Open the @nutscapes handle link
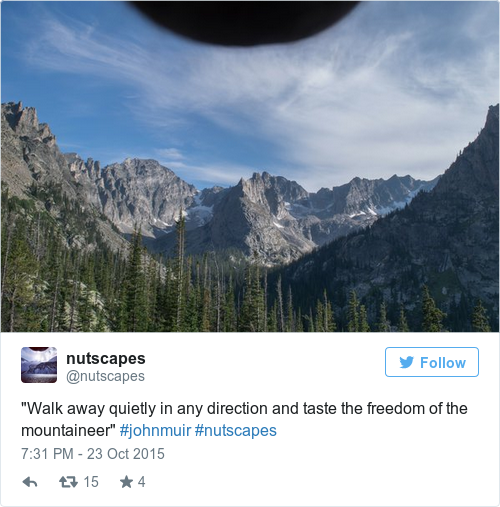The height and width of the screenshot is (507, 500). (x=105, y=376)
